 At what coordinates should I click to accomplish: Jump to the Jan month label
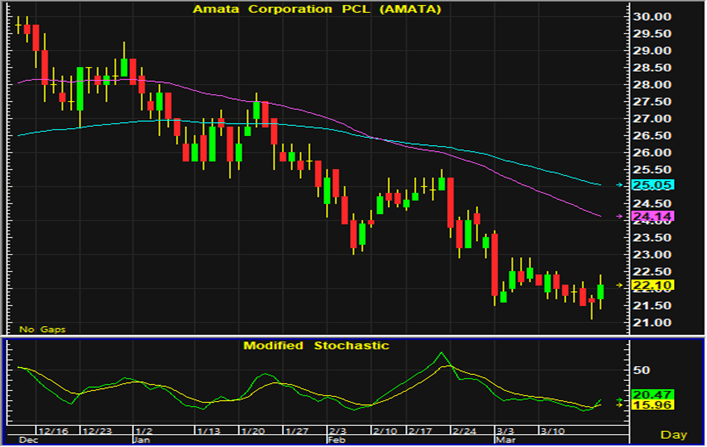144,438
